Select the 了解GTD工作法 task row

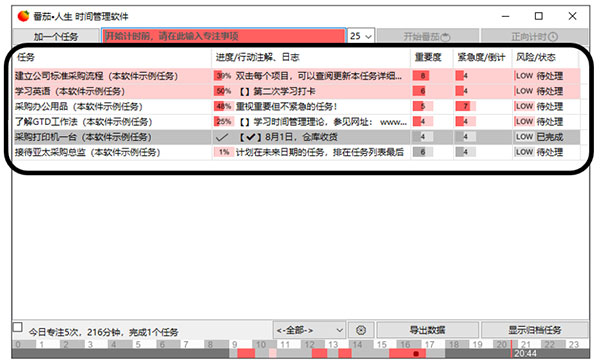pyautogui.click(x=297, y=122)
